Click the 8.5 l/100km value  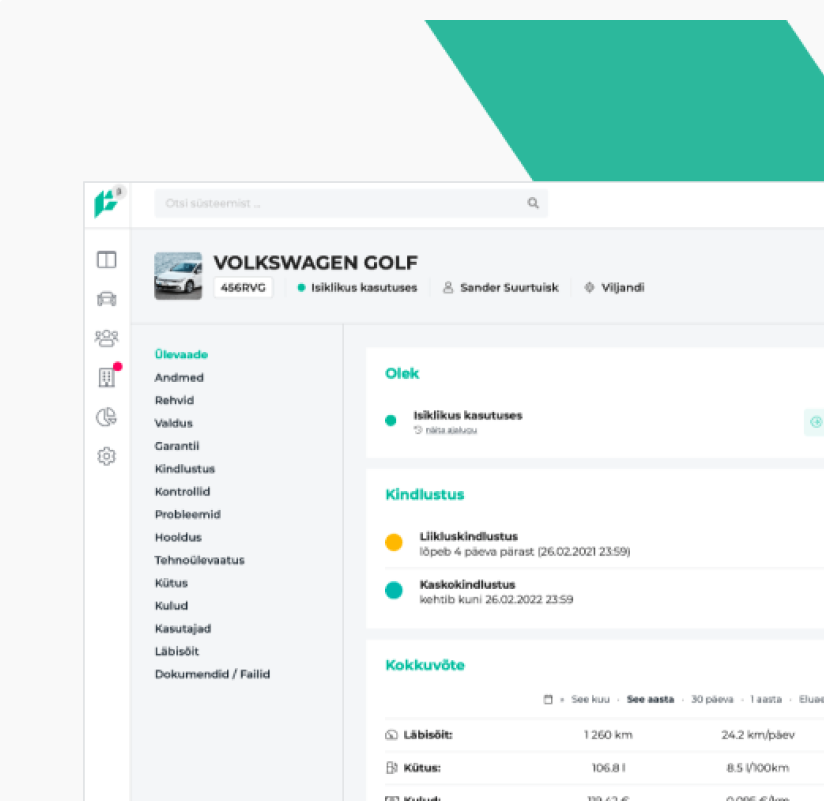pyautogui.click(x=758, y=768)
